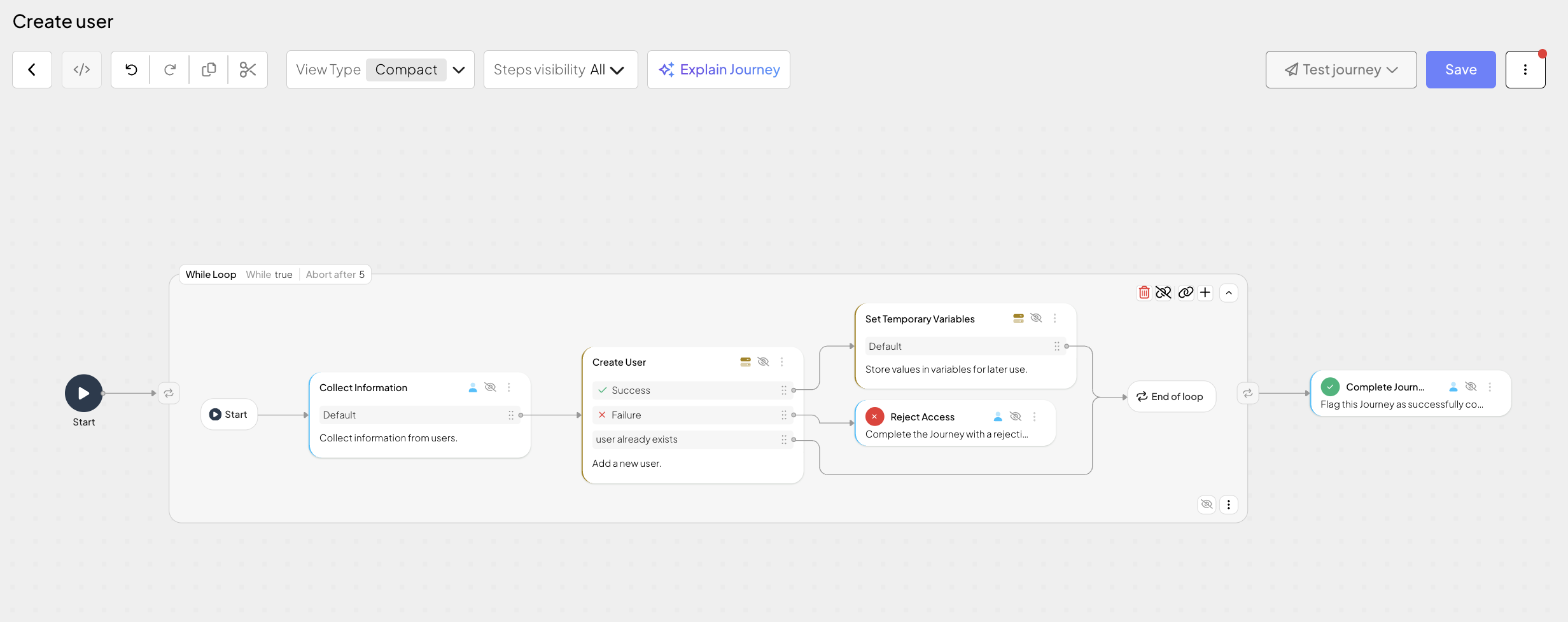Screen dimensions: 1568x622
Task: Click the undo icon
Action: [x=131, y=69]
